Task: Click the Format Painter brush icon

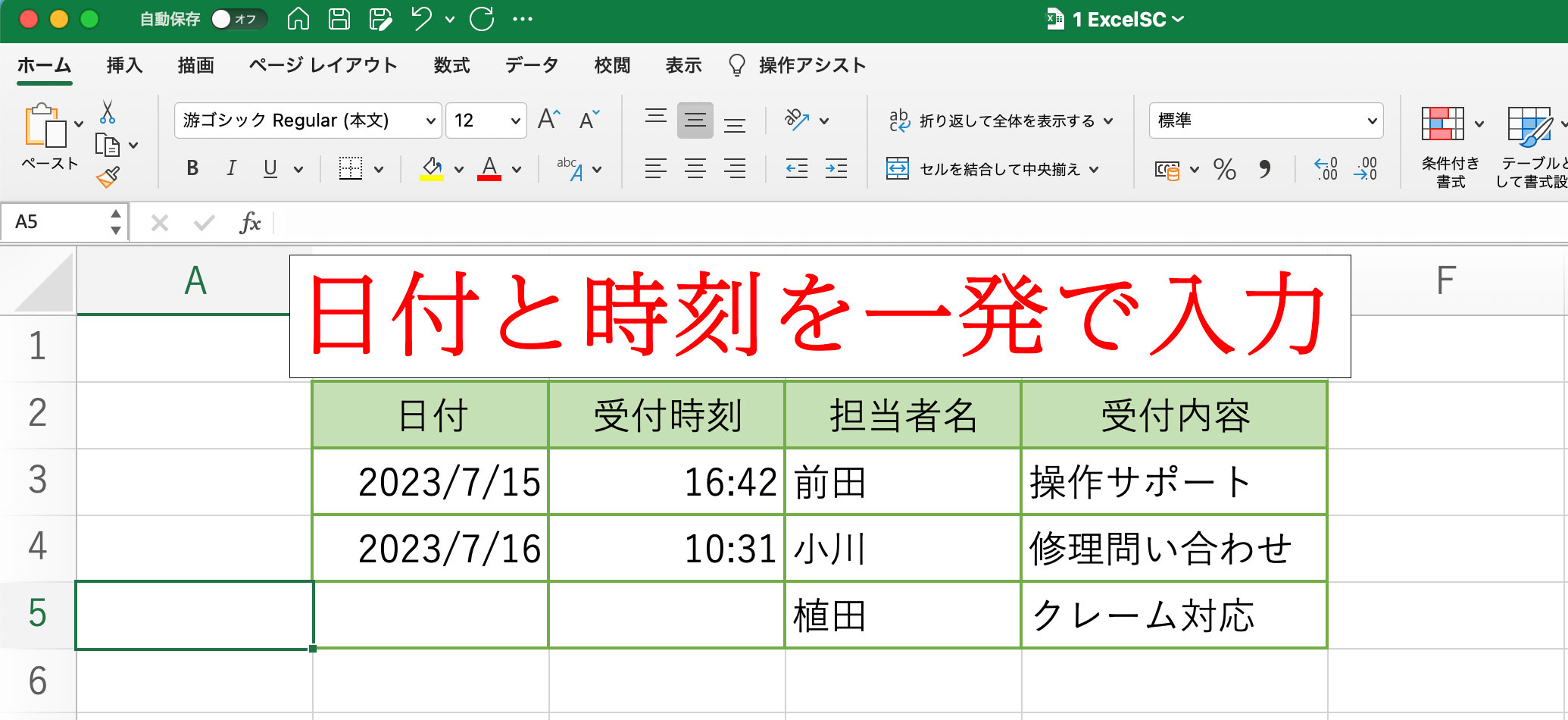Action: [108, 177]
